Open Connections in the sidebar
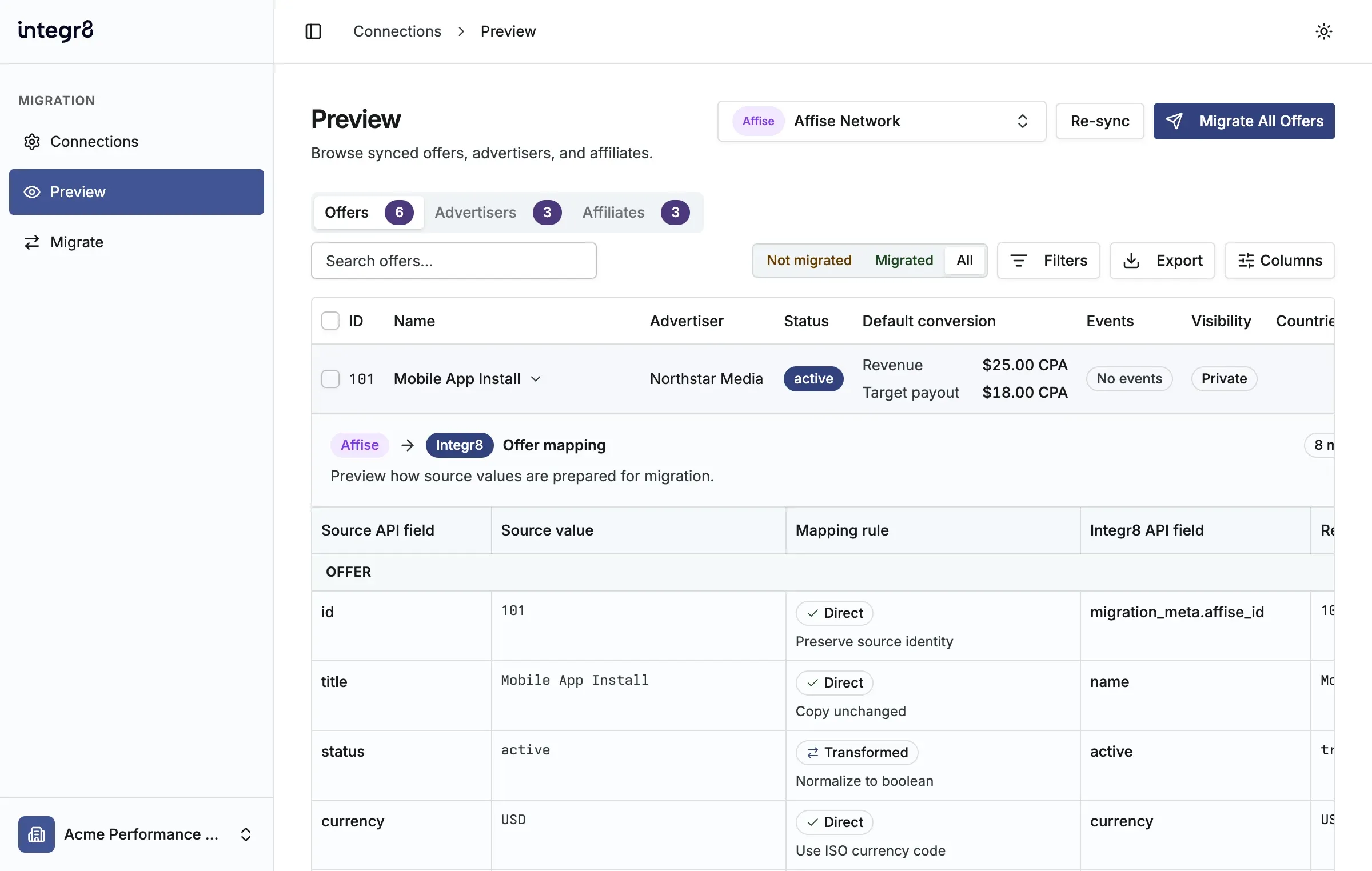The height and width of the screenshot is (871, 1372). pyautogui.click(x=137, y=142)
